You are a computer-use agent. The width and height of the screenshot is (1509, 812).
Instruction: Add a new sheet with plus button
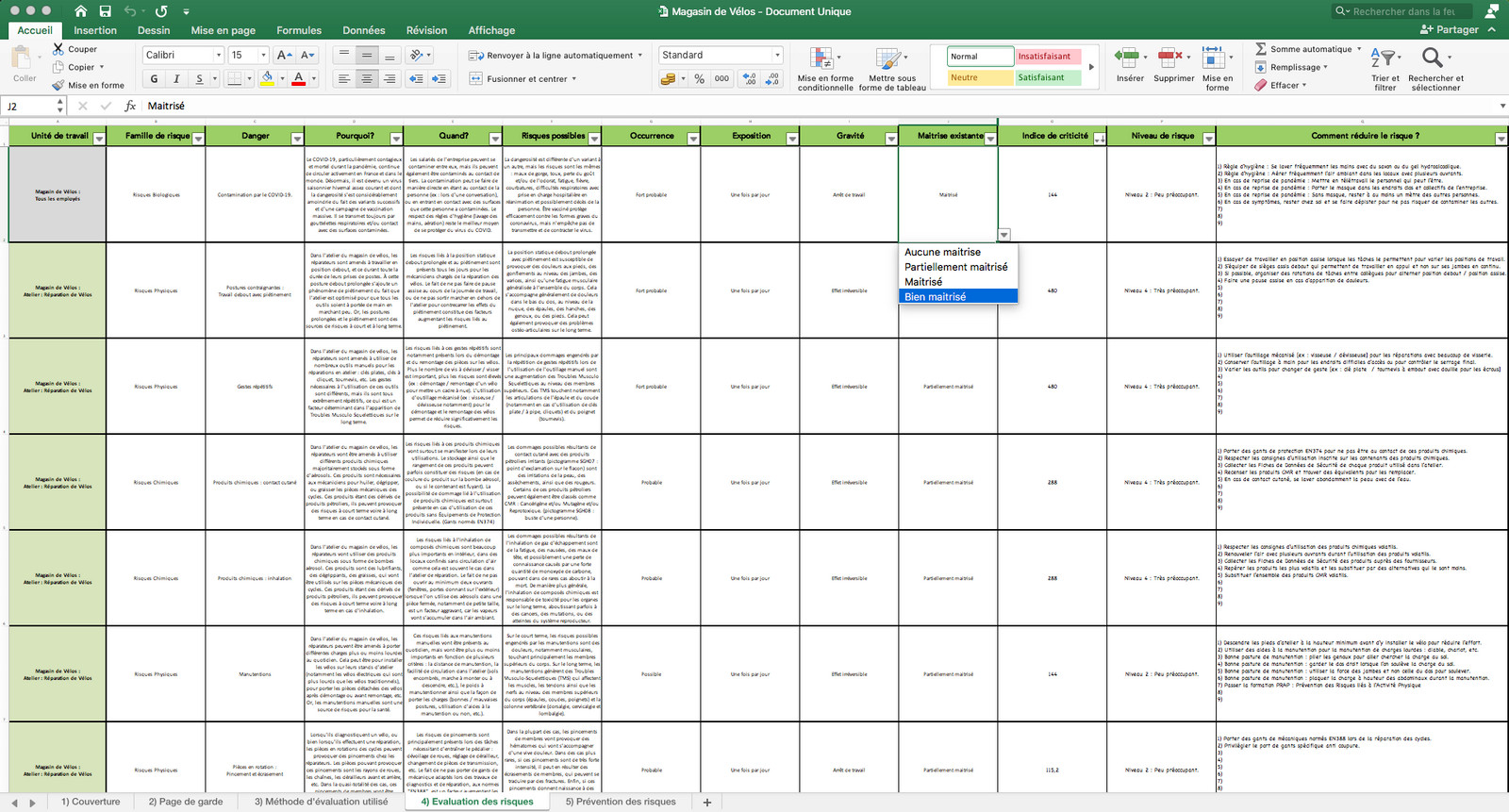(707, 803)
